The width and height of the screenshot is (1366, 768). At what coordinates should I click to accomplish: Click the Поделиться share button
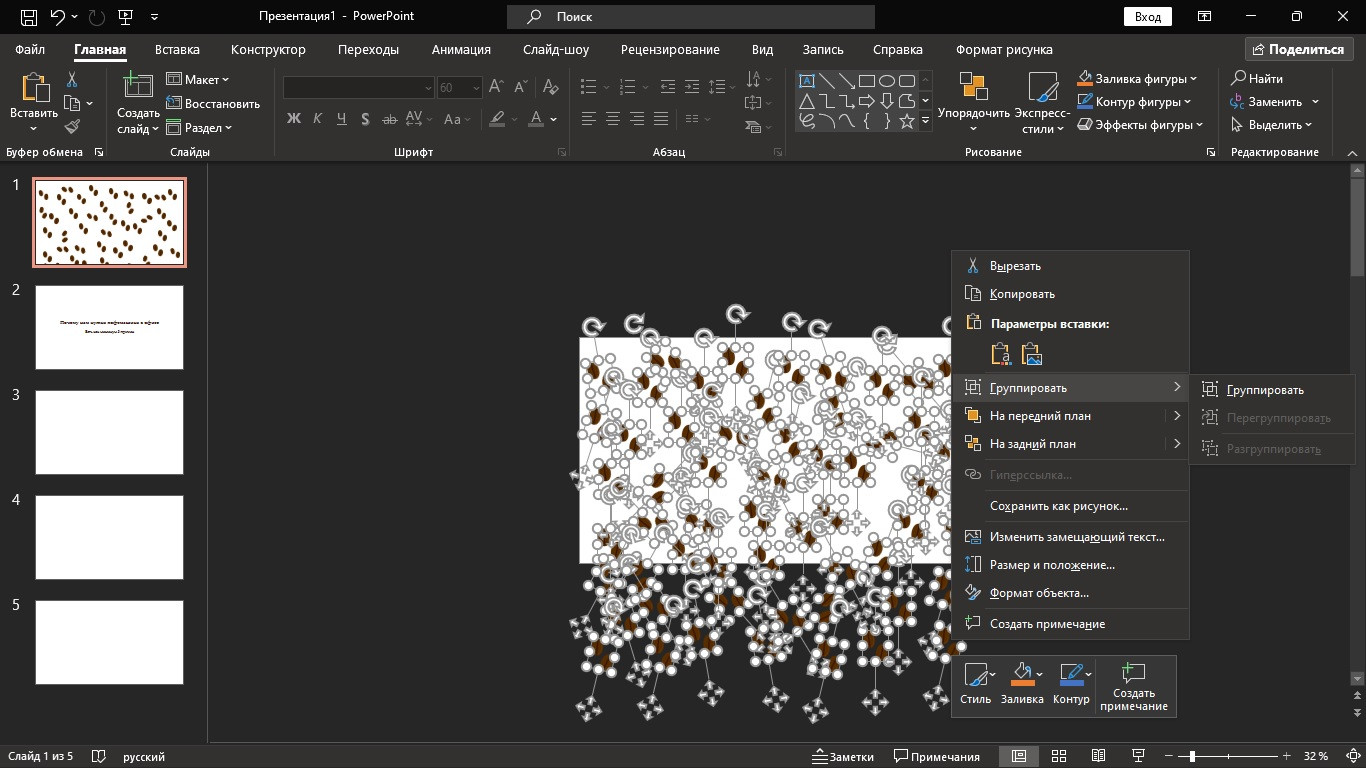coord(1298,49)
